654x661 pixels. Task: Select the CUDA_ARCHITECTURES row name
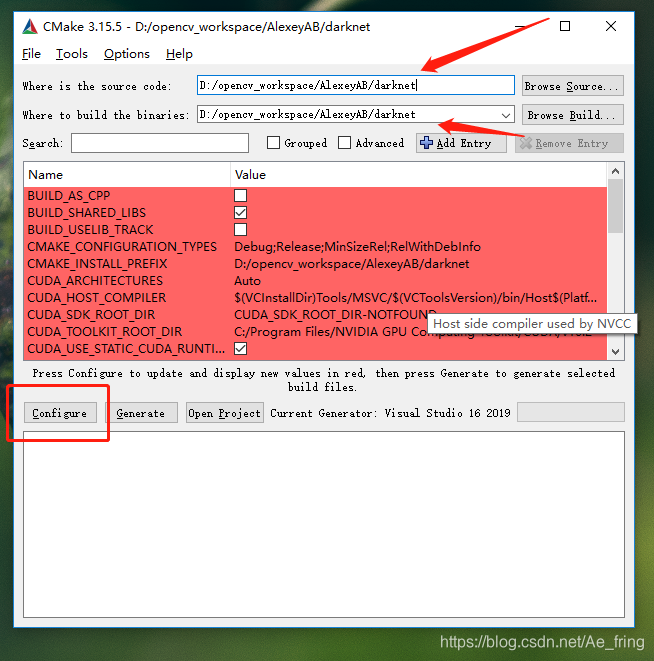[95, 281]
